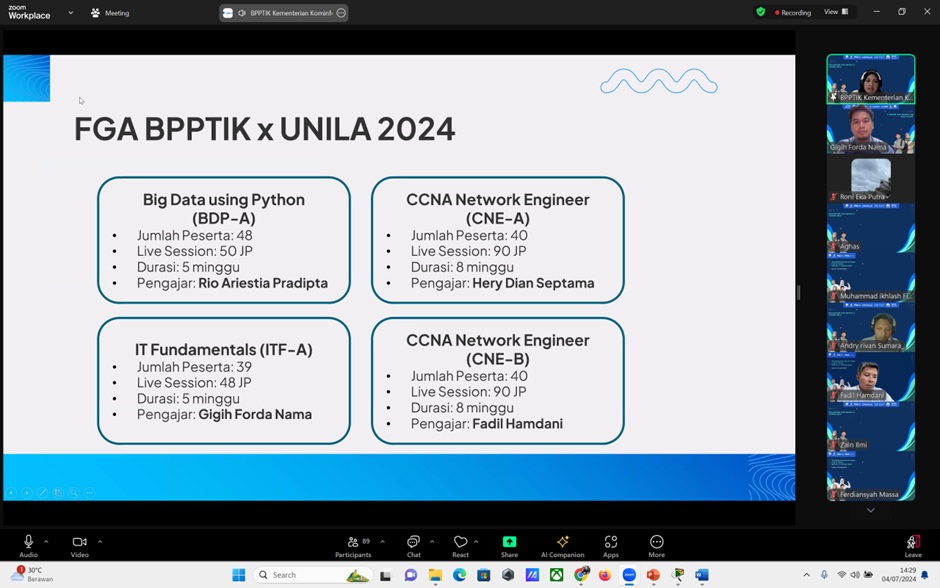Expand video options arrow next to Video

(99, 541)
